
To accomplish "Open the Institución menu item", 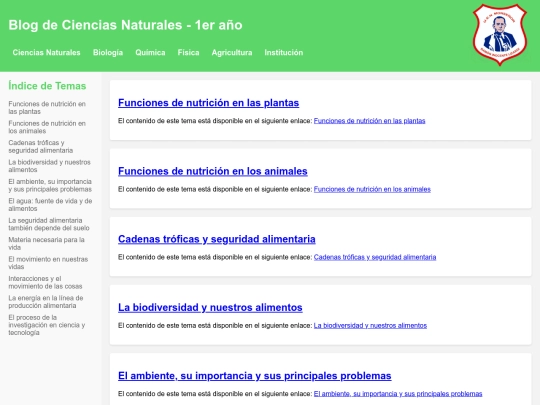I will tap(284, 52).
